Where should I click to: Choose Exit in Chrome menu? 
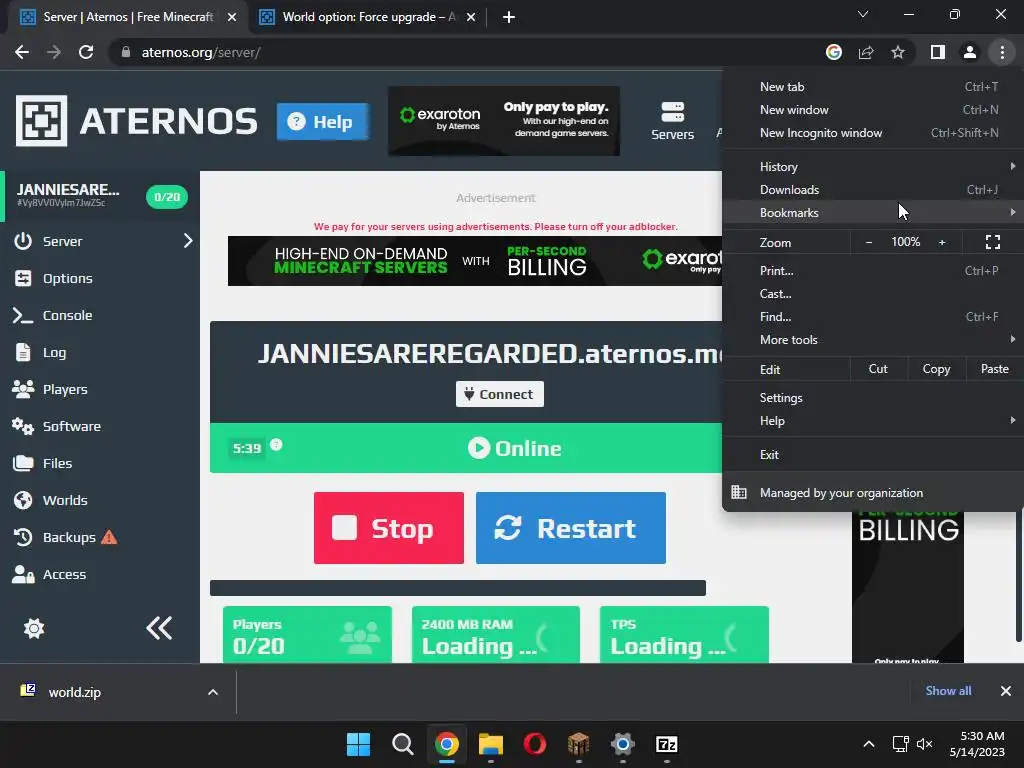tap(872, 455)
